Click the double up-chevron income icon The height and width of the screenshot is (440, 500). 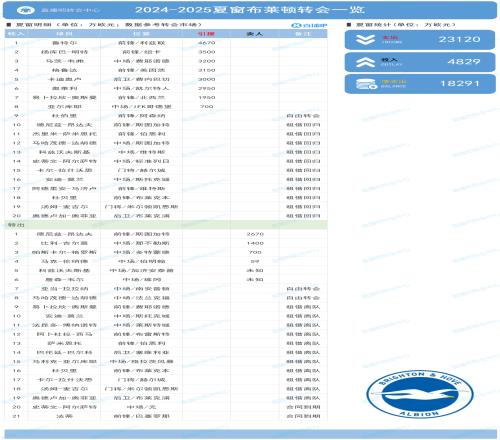pyautogui.click(x=365, y=62)
